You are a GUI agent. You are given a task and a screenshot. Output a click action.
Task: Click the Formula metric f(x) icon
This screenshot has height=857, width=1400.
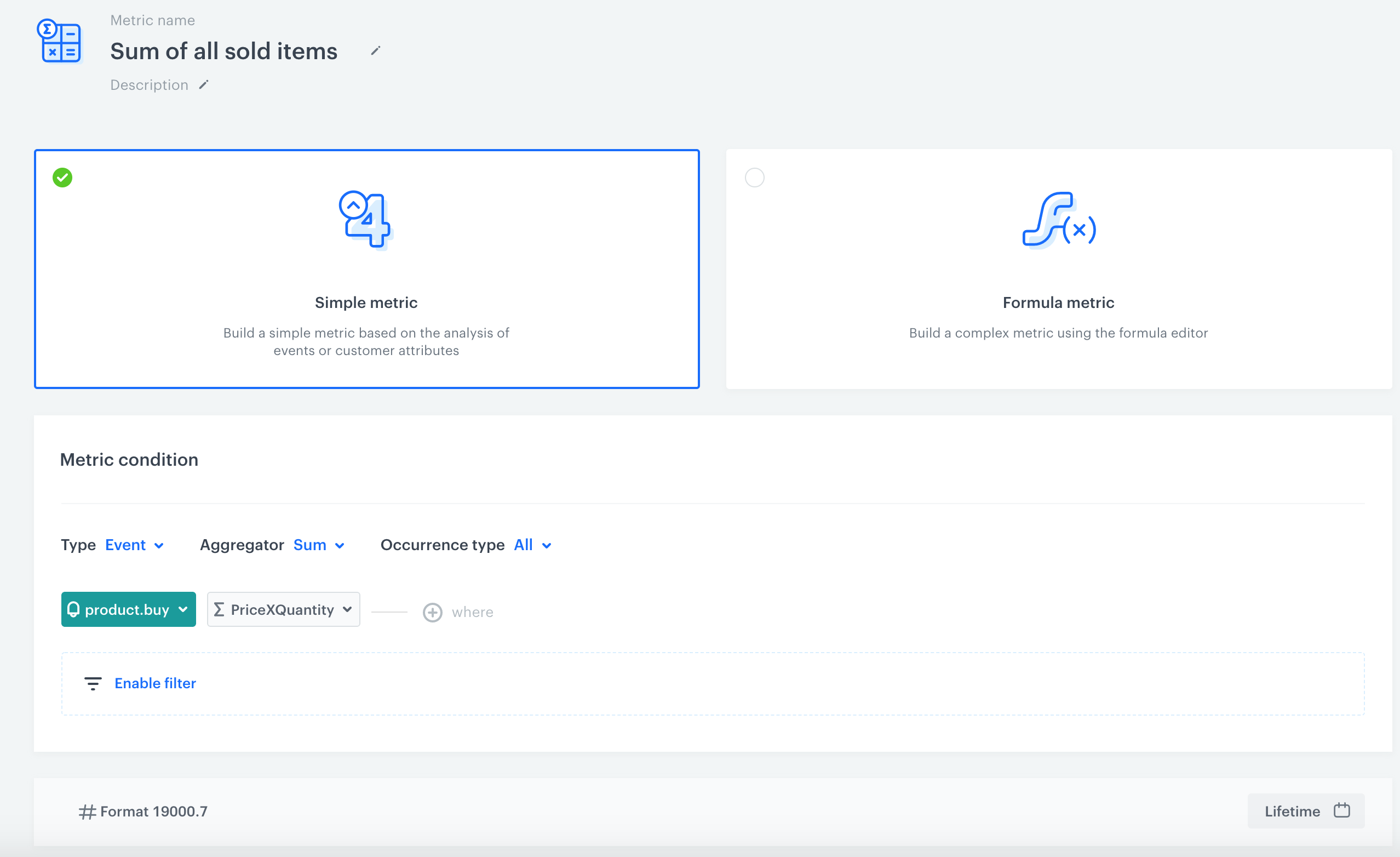1058,220
